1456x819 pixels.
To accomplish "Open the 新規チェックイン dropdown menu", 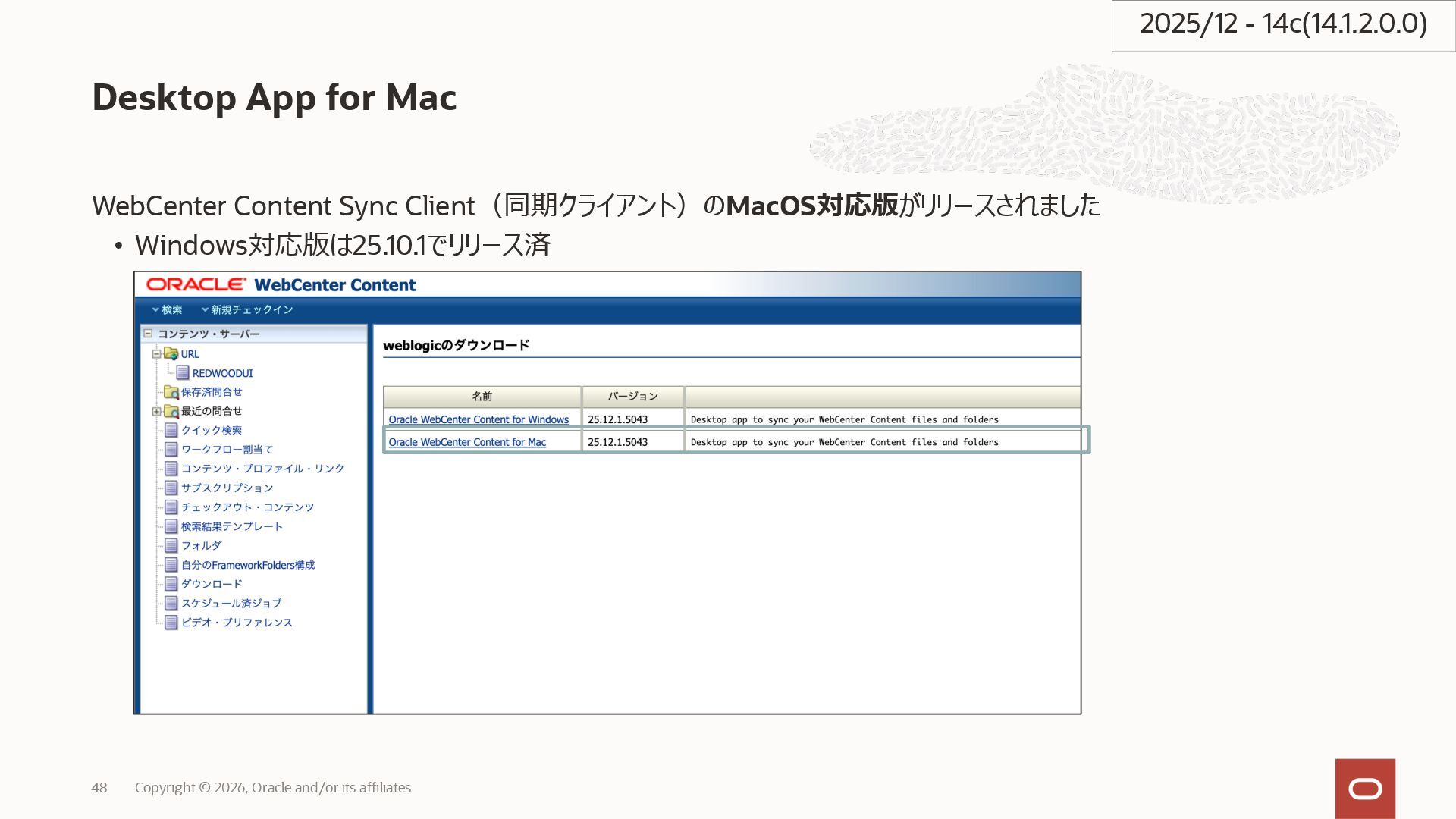I will tap(247, 309).
